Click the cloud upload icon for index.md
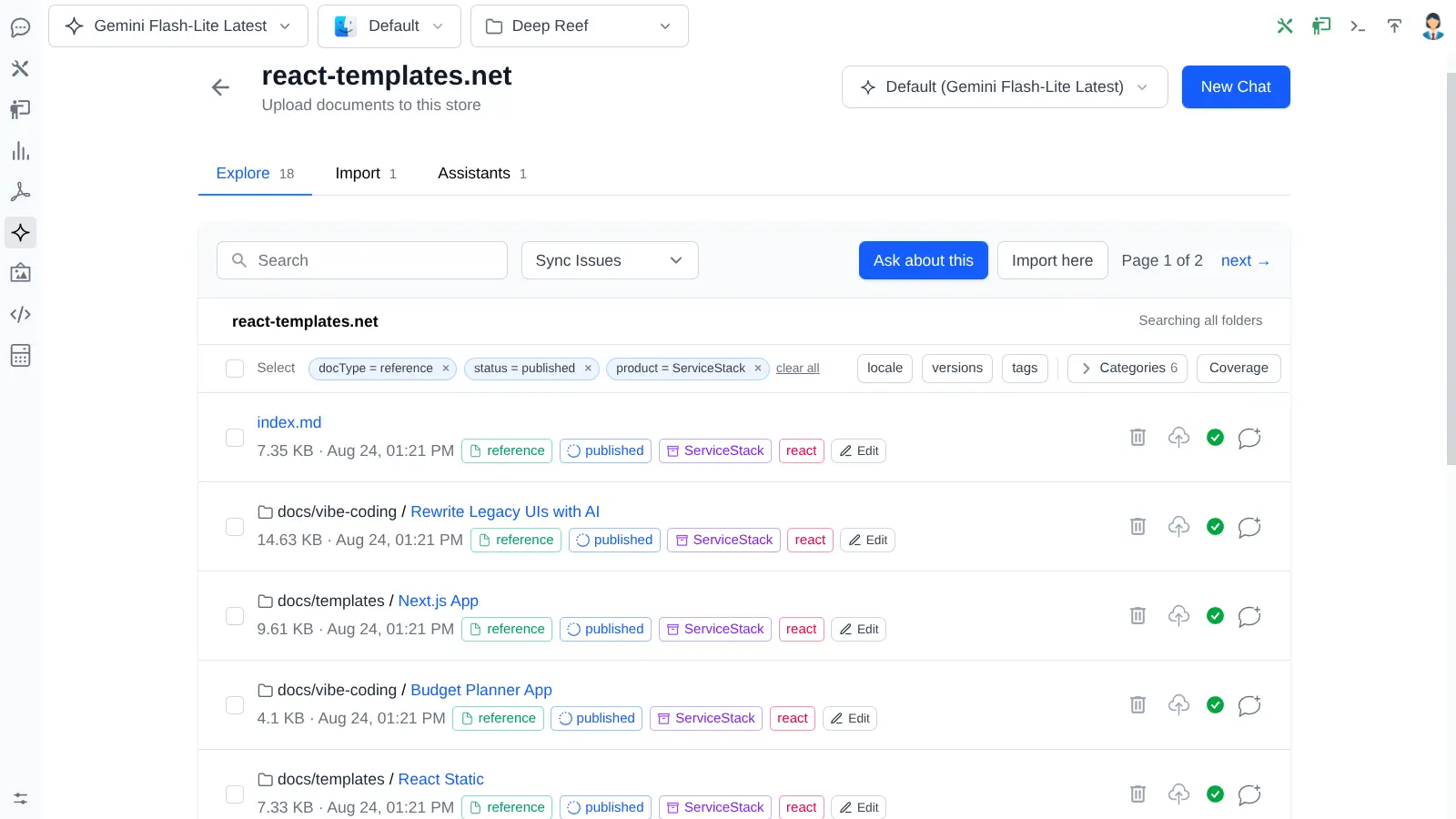Image resolution: width=1456 pixels, height=819 pixels. click(1178, 437)
